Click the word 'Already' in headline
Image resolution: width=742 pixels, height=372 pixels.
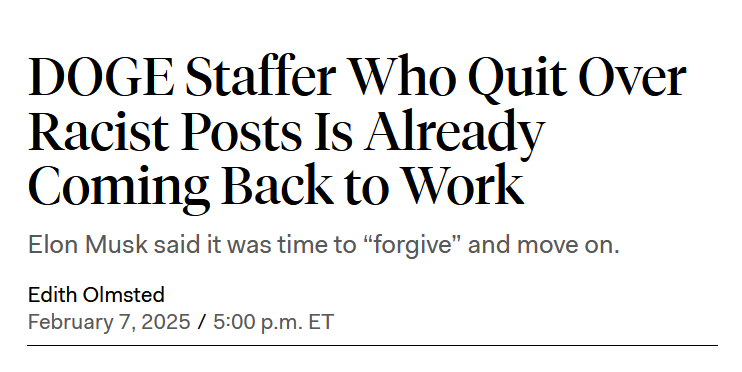point(455,133)
